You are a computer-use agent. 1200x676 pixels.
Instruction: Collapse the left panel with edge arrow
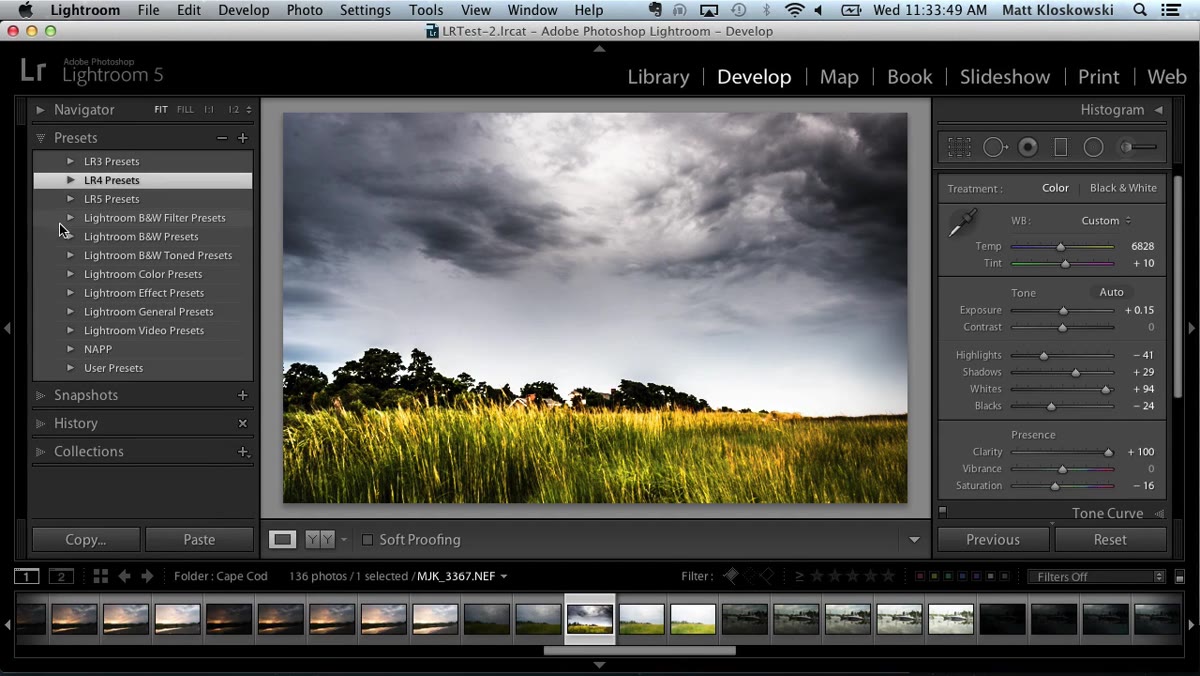[x=8, y=328]
